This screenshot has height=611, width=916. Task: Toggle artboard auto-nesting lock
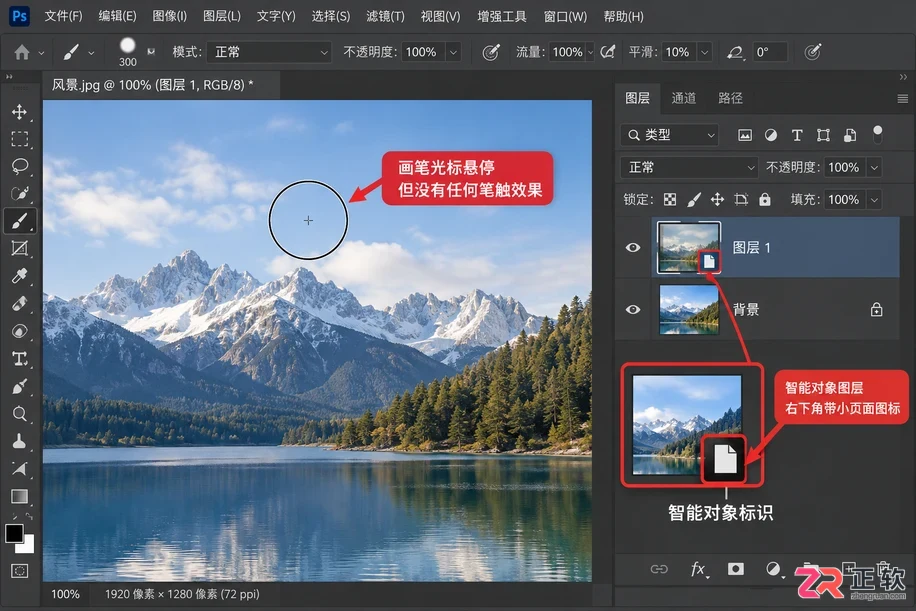click(741, 200)
